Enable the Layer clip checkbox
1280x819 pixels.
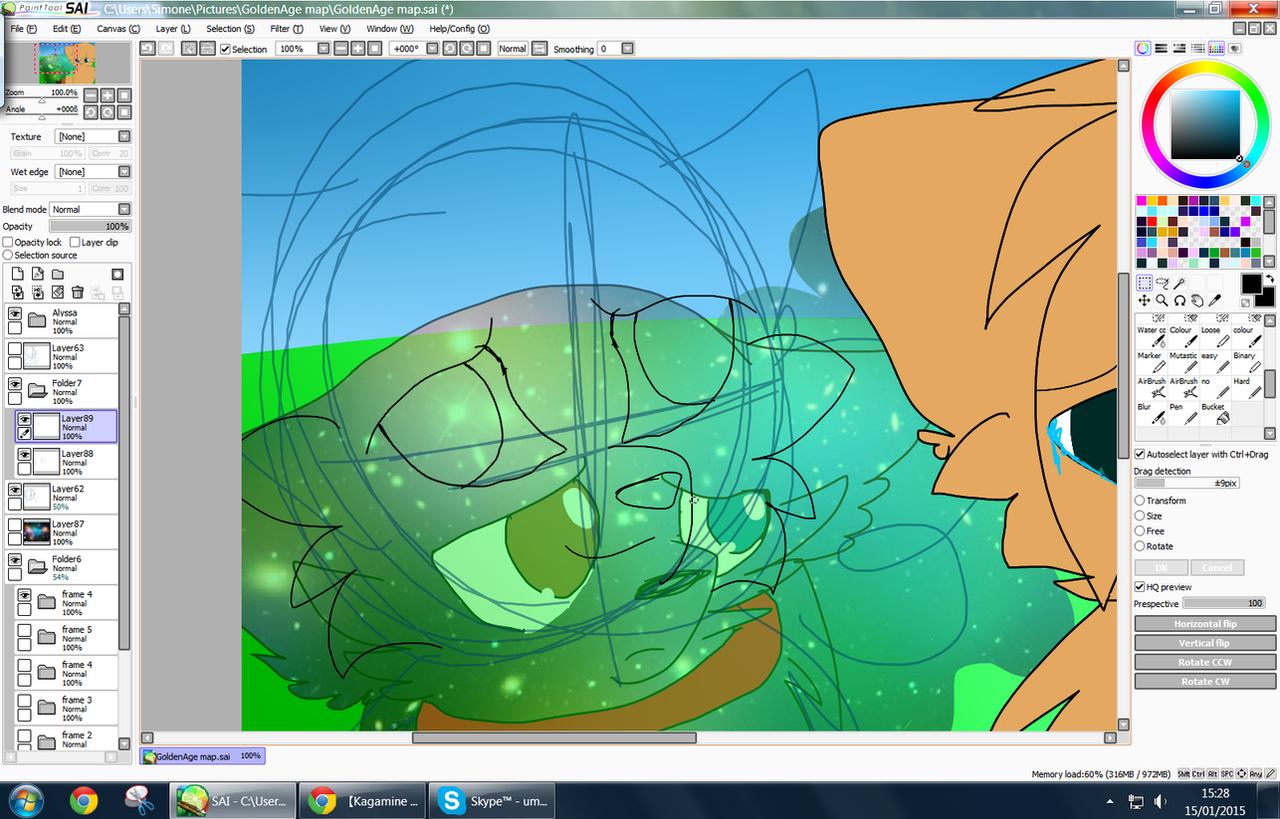(x=75, y=242)
